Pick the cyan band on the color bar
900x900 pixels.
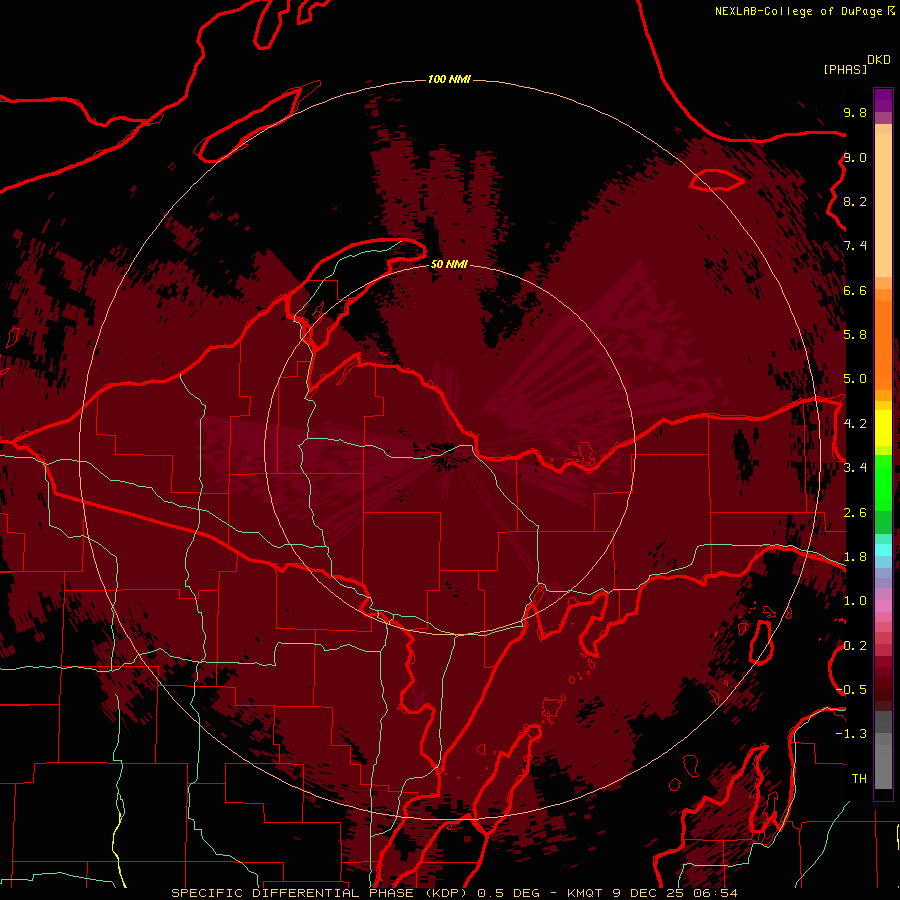883,549
